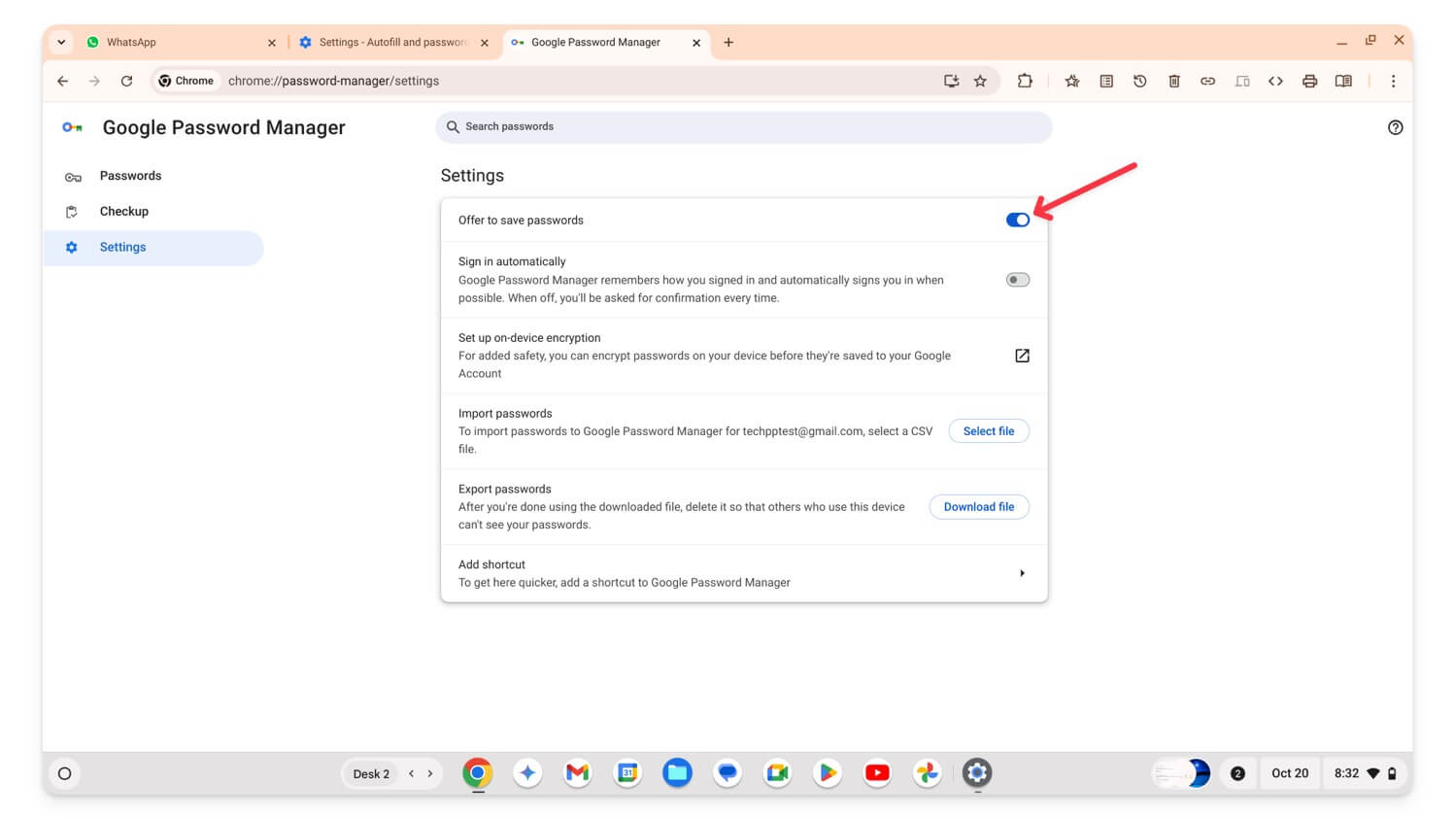Open Chrome's three-dot menu

click(1394, 81)
